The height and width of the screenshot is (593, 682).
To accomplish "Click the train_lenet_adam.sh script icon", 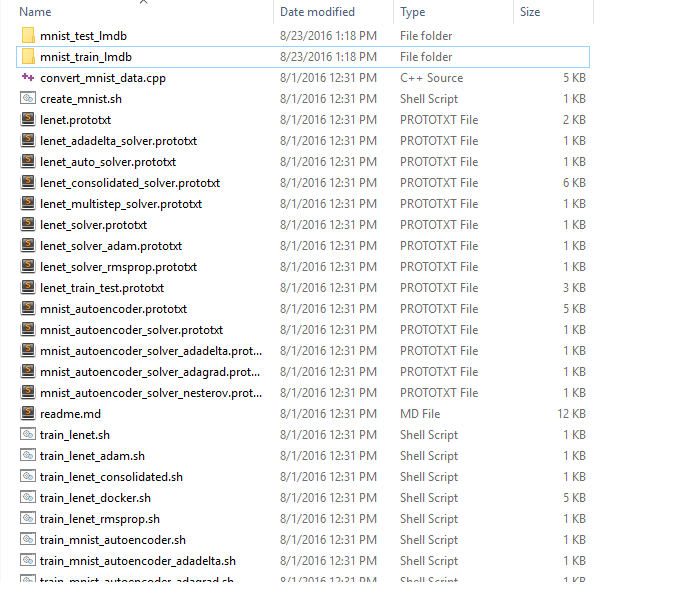I will pos(28,455).
